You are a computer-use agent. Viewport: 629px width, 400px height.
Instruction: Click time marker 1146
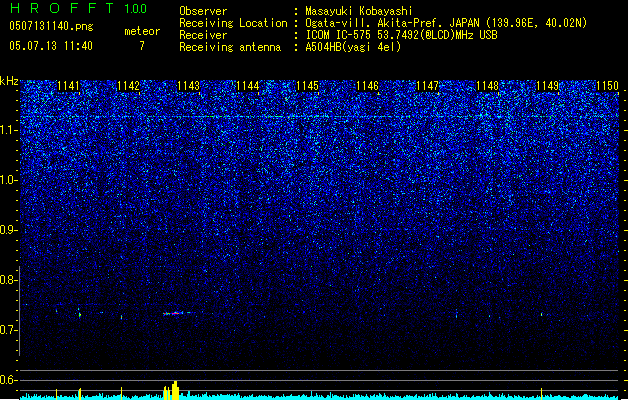coord(368,86)
